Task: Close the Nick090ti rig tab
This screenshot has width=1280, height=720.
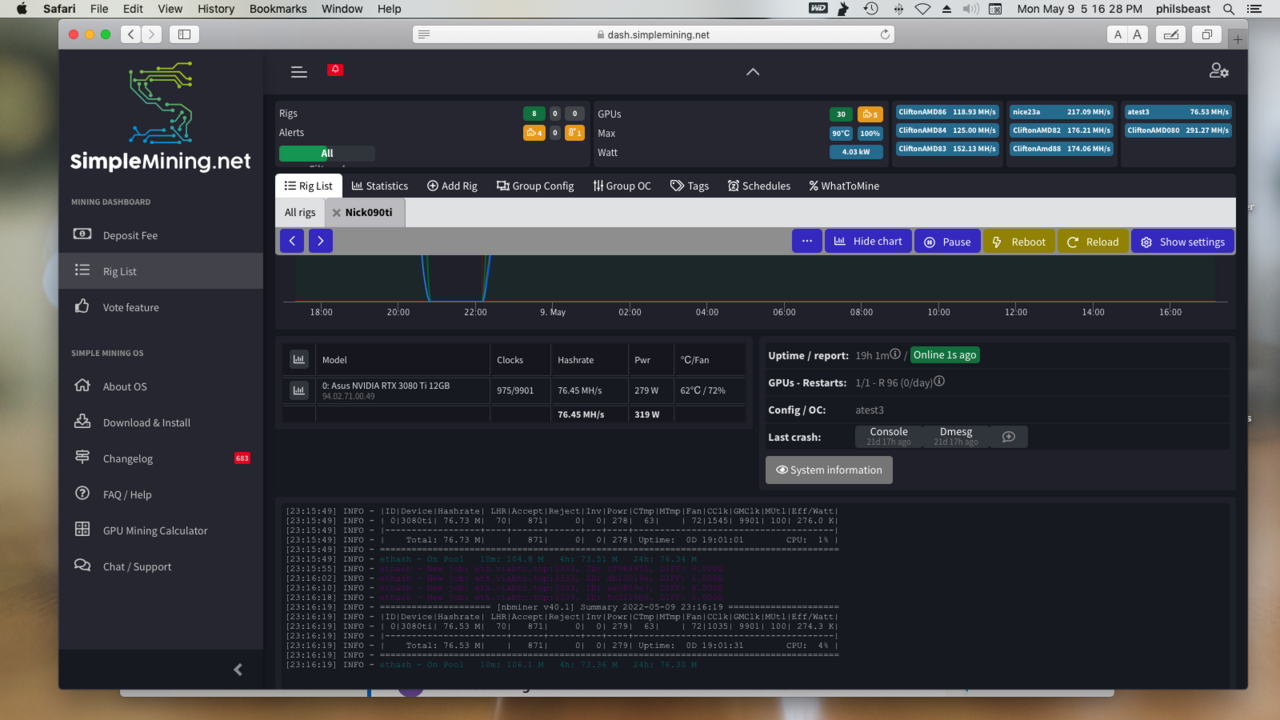Action: pos(337,213)
